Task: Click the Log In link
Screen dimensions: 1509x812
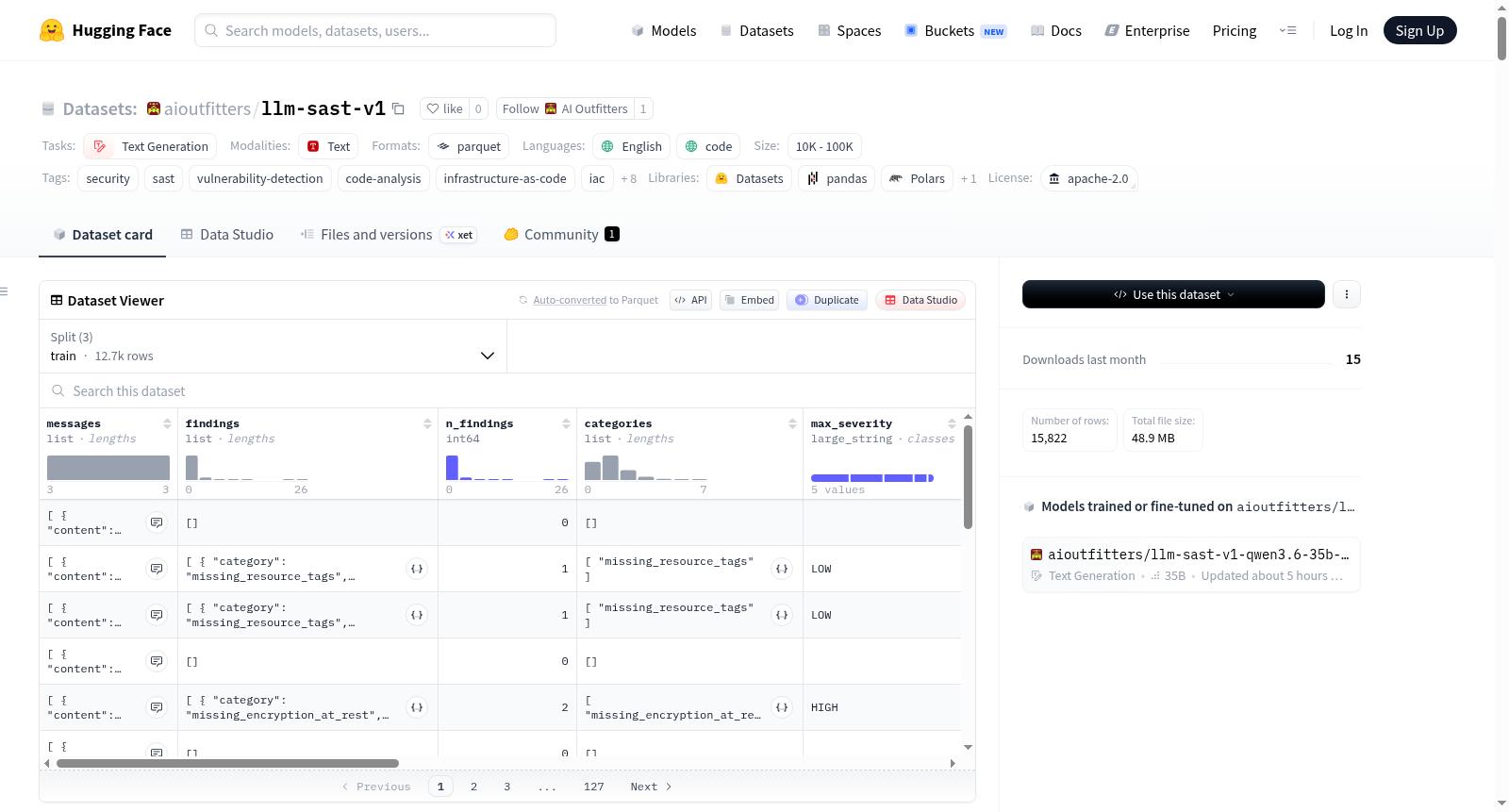Action: (1349, 30)
